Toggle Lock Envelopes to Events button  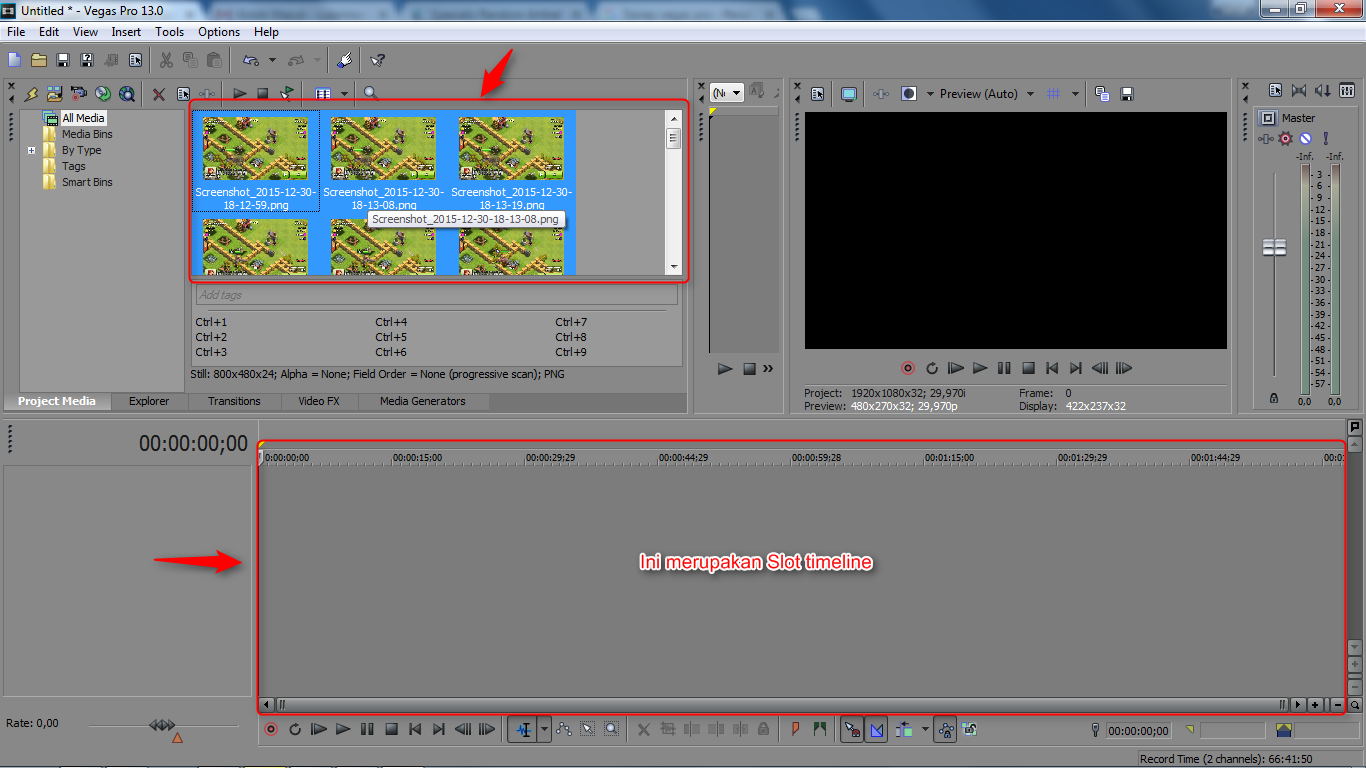tap(945, 730)
